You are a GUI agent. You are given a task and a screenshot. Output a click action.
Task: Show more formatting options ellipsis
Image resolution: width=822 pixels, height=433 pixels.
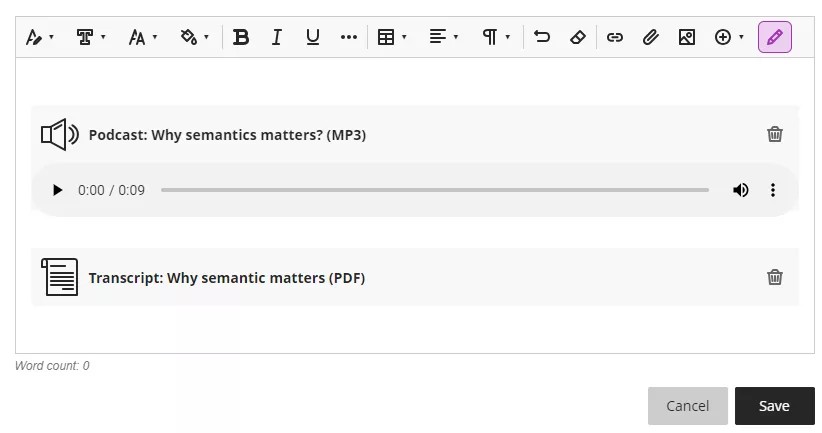pyautogui.click(x=348, y=37)
